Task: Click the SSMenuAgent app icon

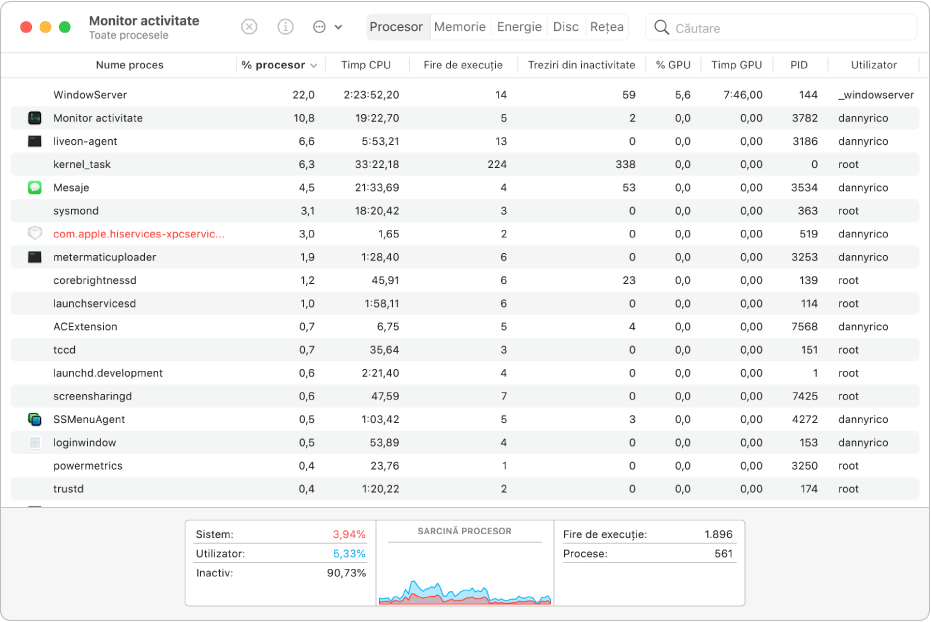Action: coord(35,420)
